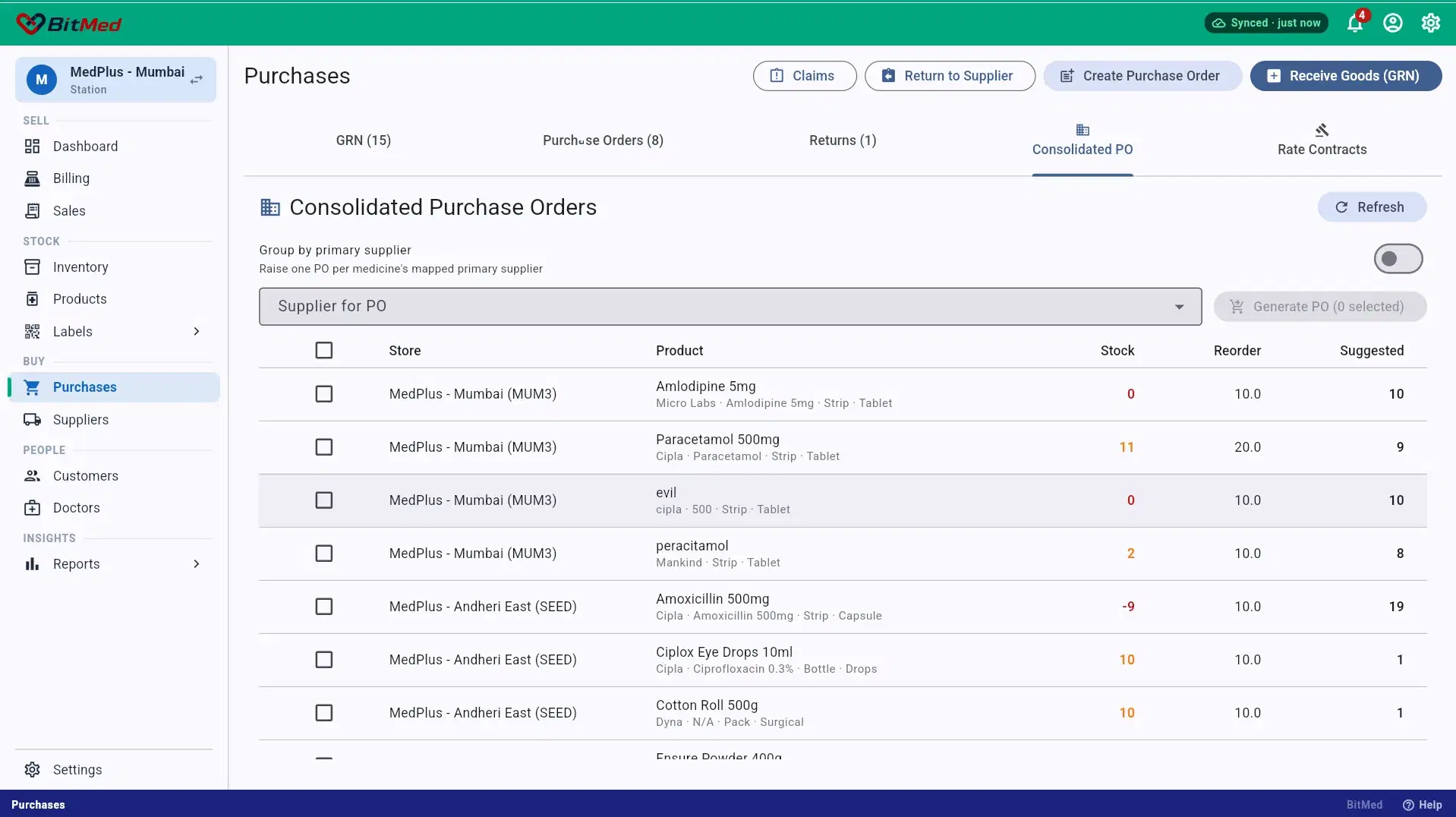Image resolution: width=1456 pixels, height=817 pixels.
Task: Check the select-all header checkbox
Action: 324,350
